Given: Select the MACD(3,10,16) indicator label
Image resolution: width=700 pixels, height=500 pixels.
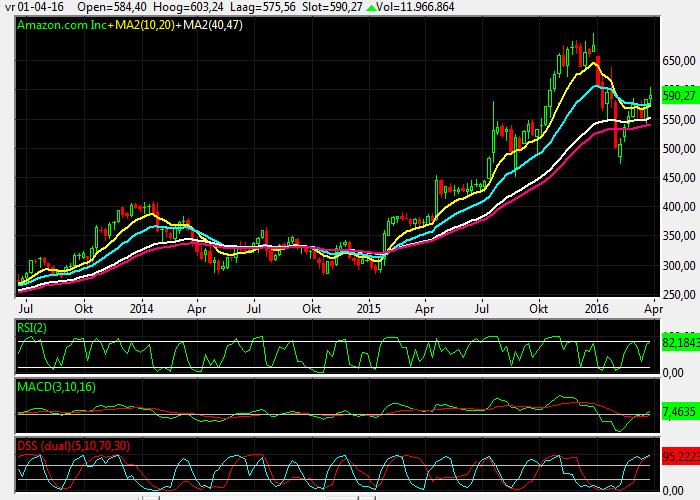Looking at the screenshot, I should click(x=56, y=387).
